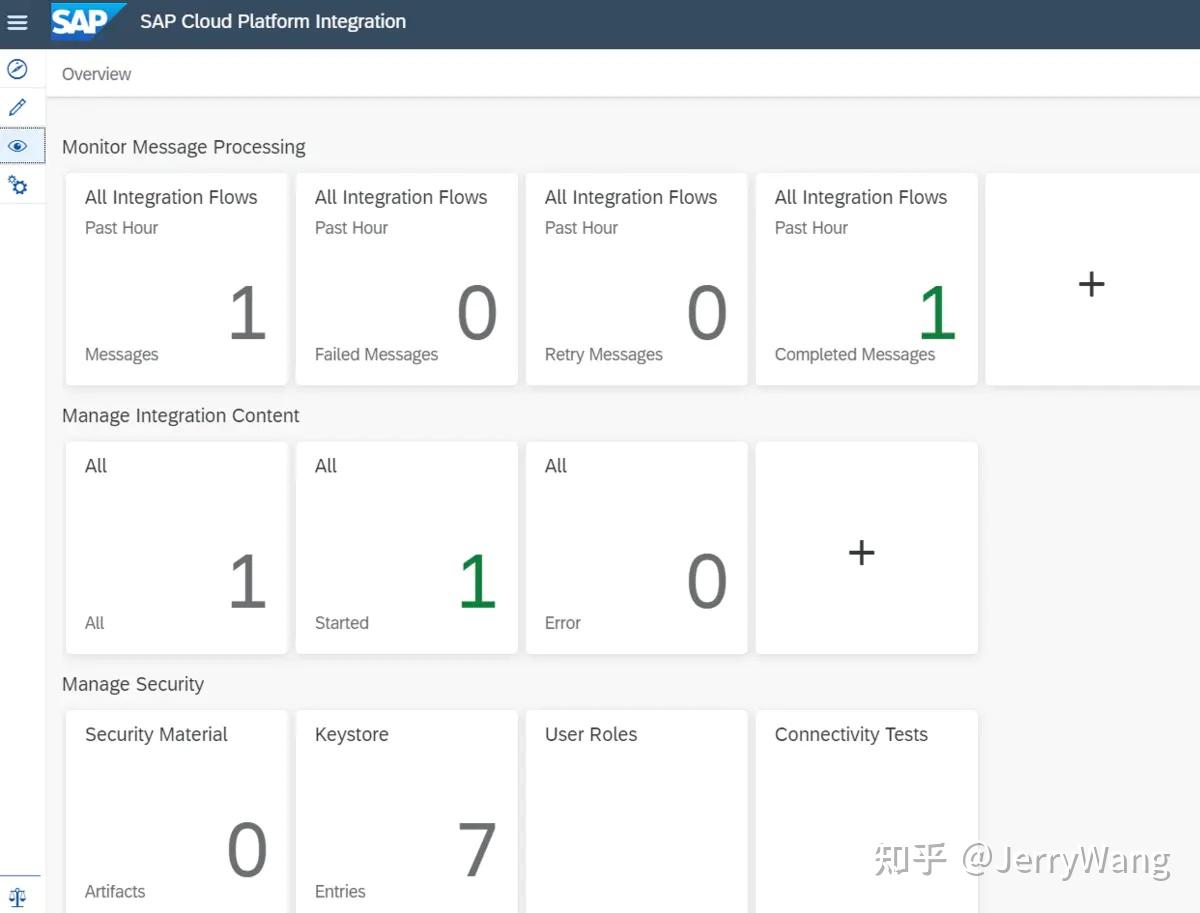
Task: Open the All integration content tile
Action: click(x=176, y=548)
